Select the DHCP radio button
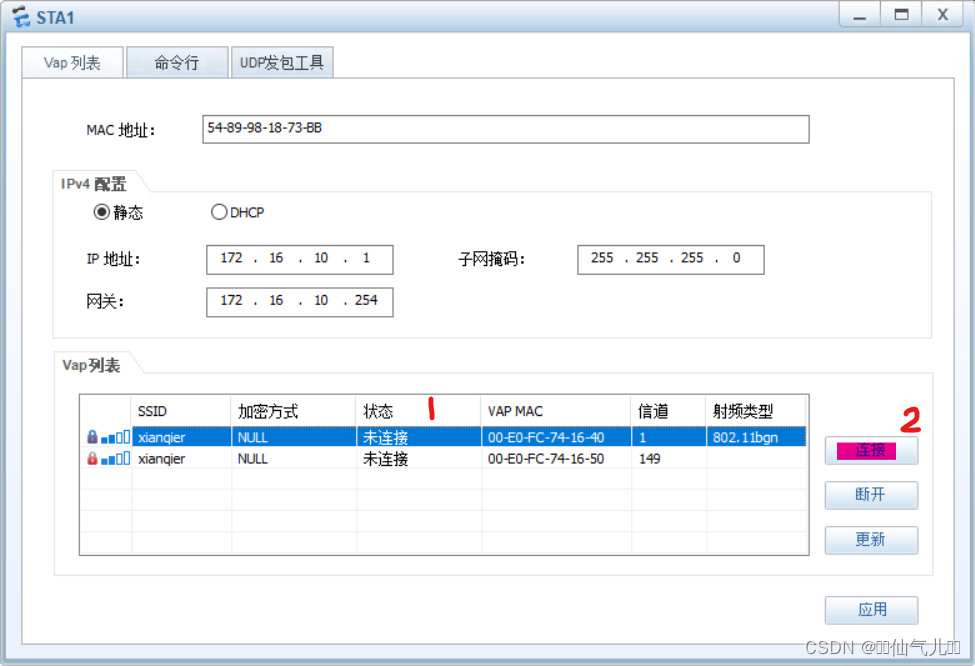 tap(219, 212)
